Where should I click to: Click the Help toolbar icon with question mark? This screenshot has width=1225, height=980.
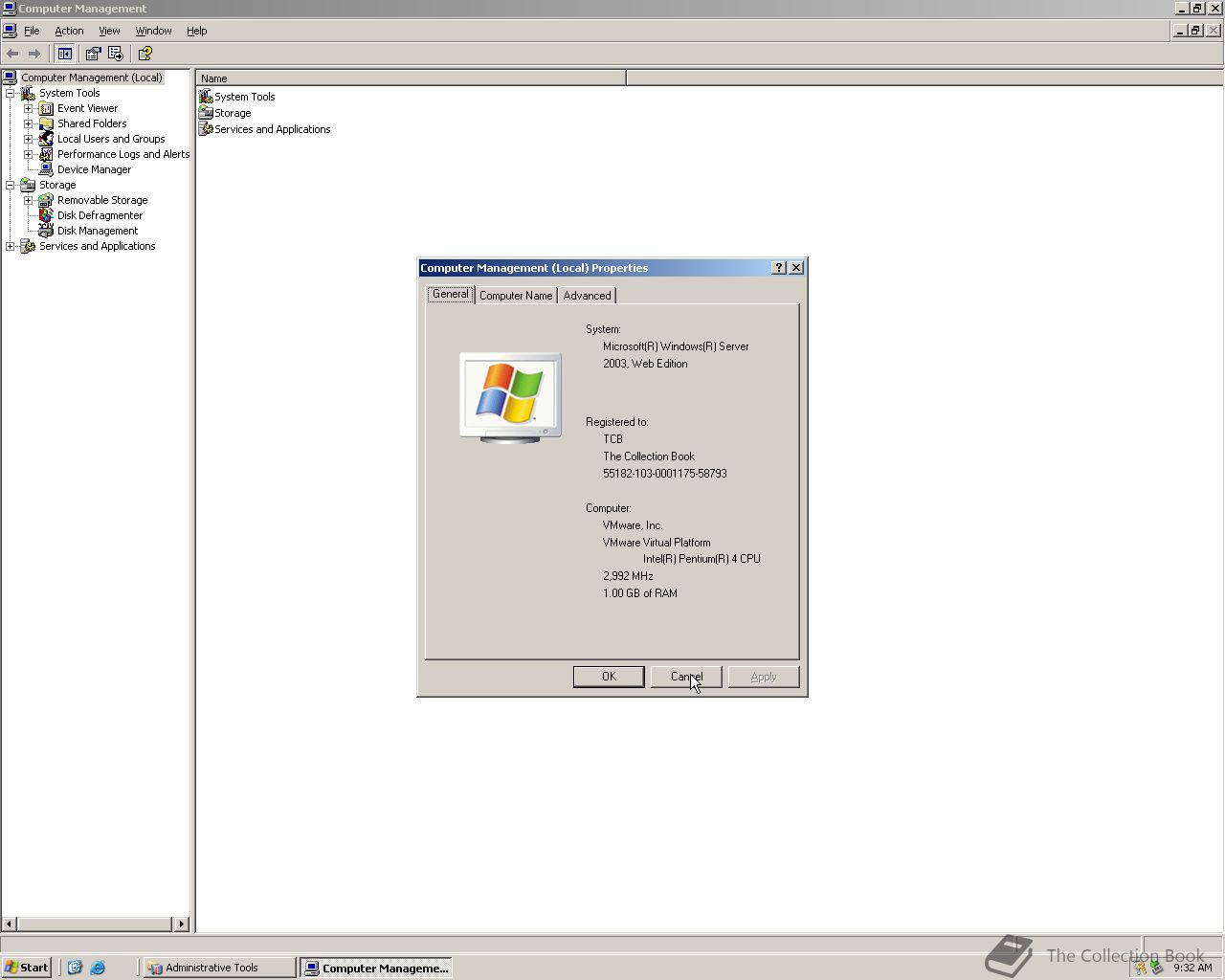pos(145,54)
